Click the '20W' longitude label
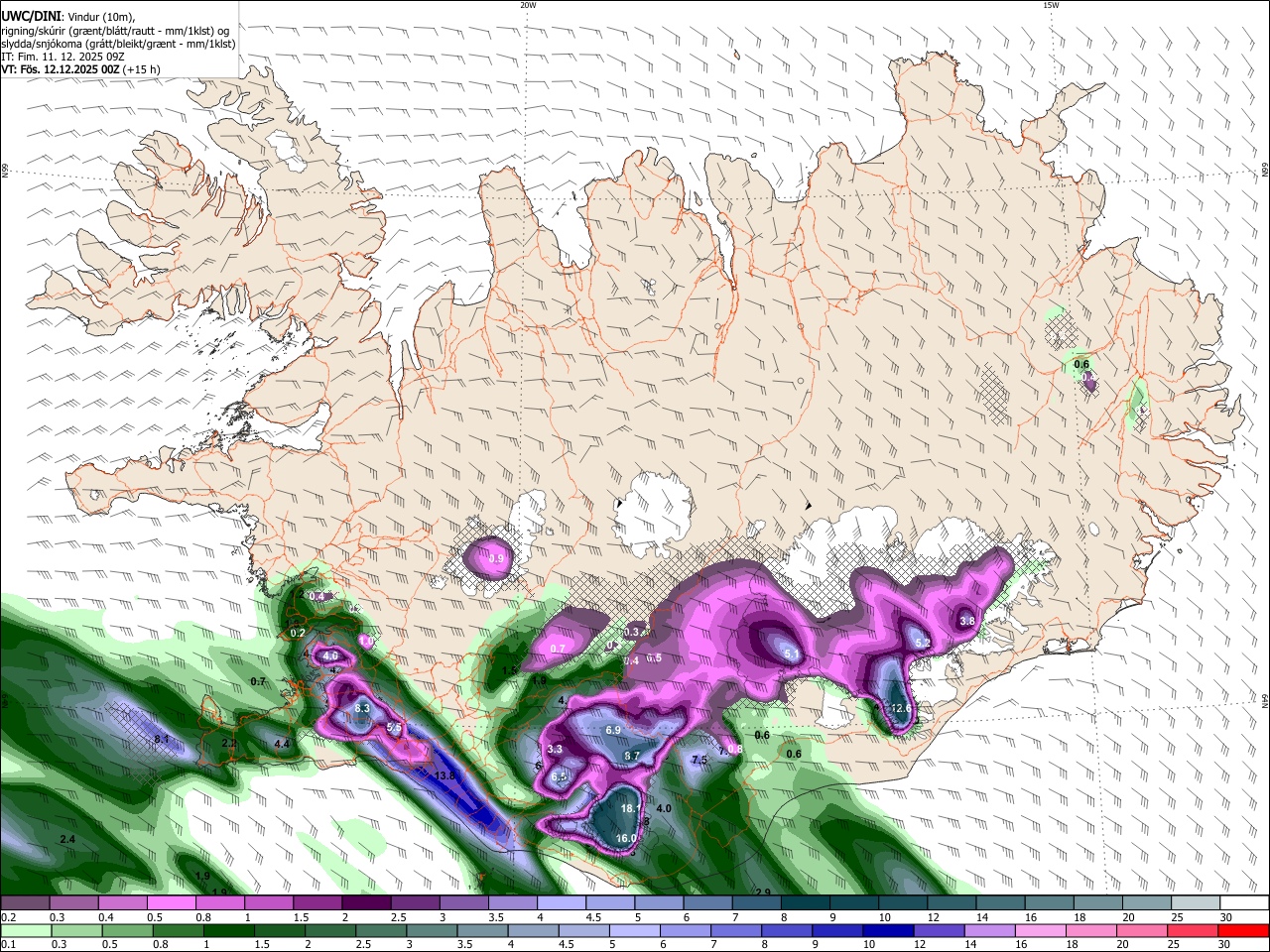 tap(528, 5)
